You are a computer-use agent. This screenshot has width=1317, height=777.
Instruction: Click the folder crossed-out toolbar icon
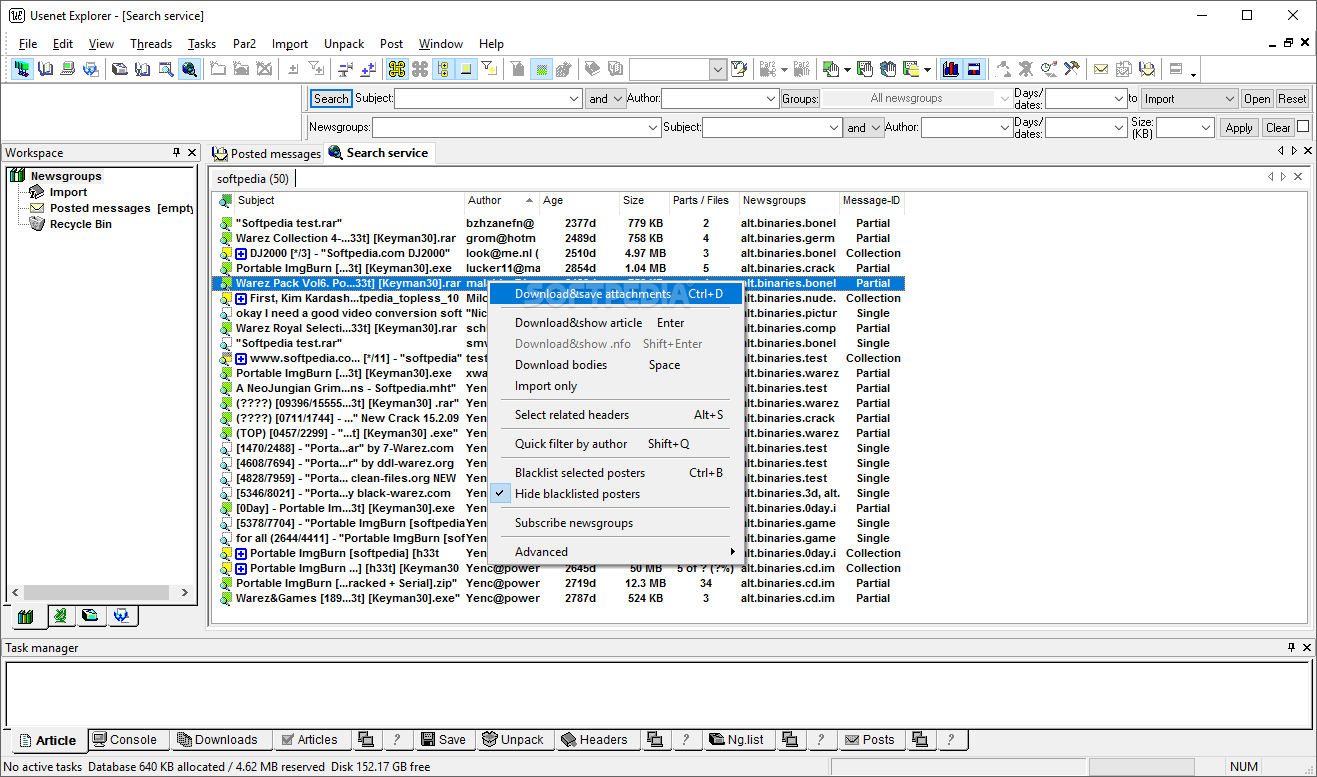264,69
